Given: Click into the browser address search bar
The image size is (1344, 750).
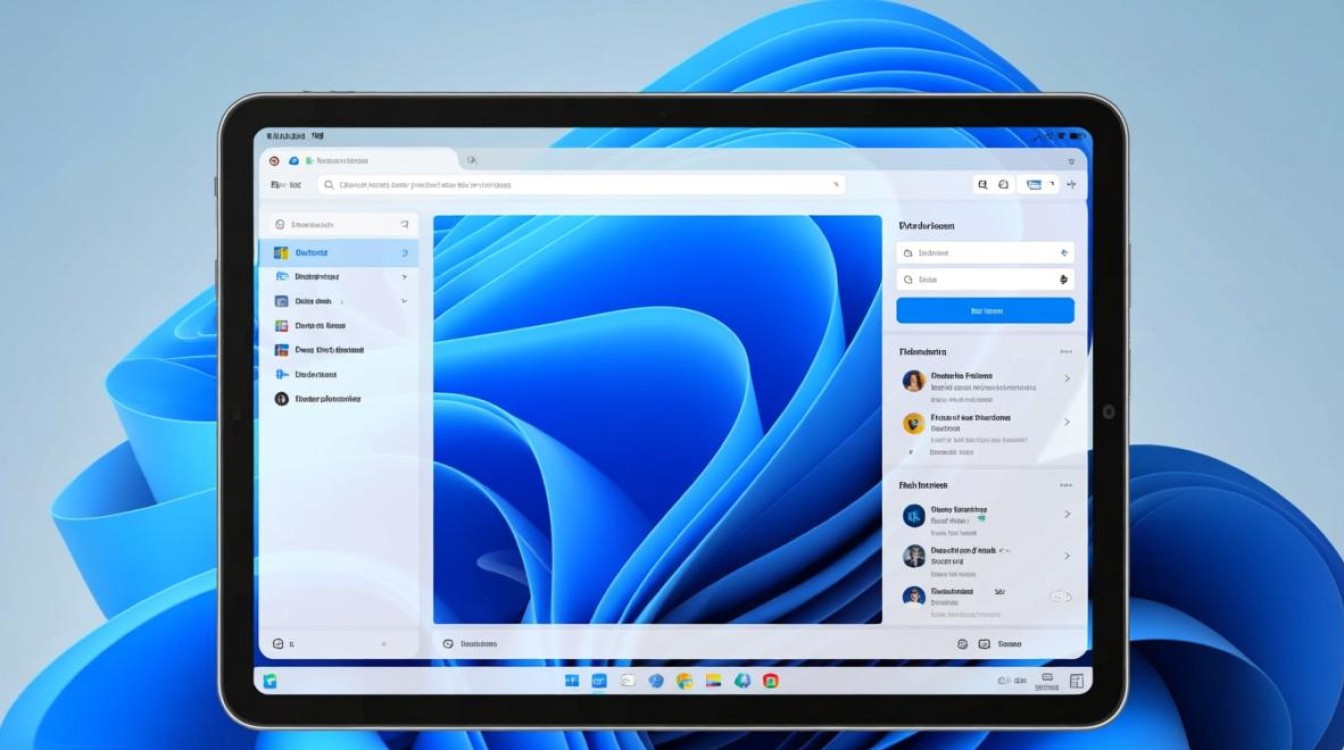Looking at the screenshot, I should [580, 185].
